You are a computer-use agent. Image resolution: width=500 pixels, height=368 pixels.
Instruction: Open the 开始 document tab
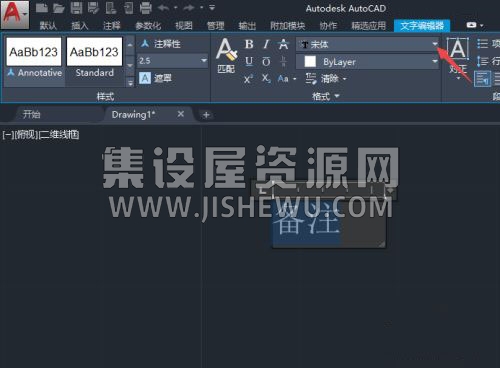pos(32,115)
